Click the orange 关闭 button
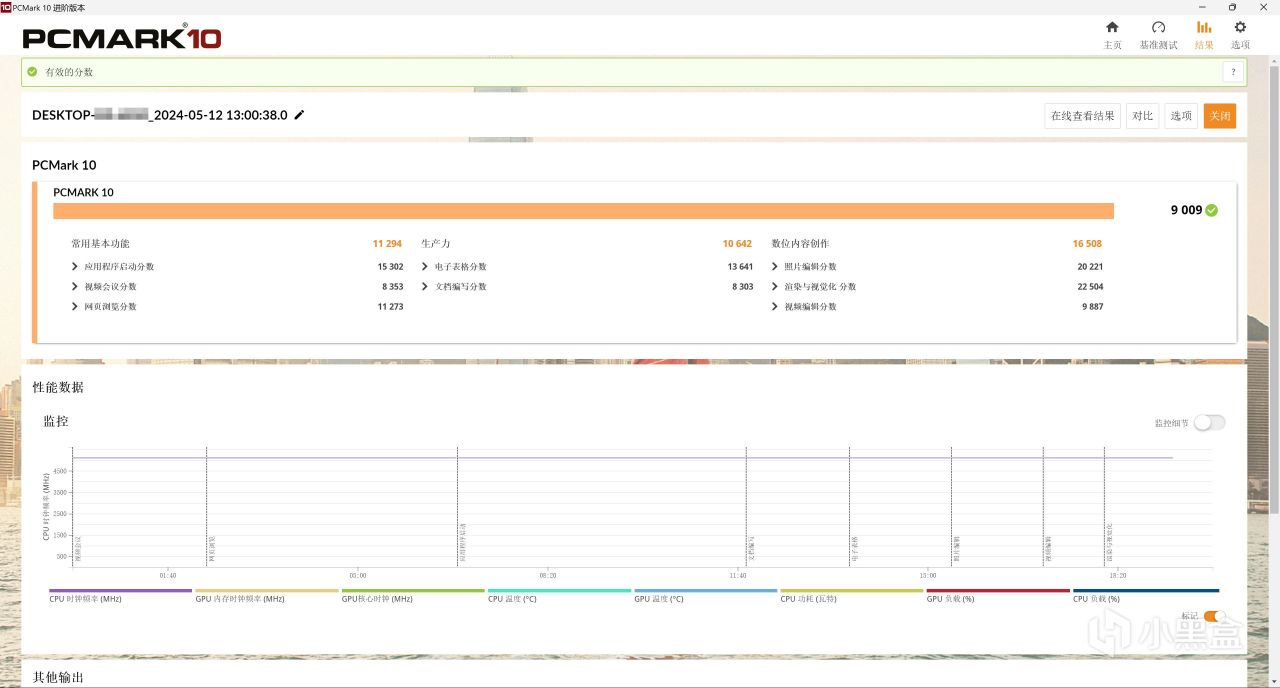The image size is (1280, 688). point(1220,116)
